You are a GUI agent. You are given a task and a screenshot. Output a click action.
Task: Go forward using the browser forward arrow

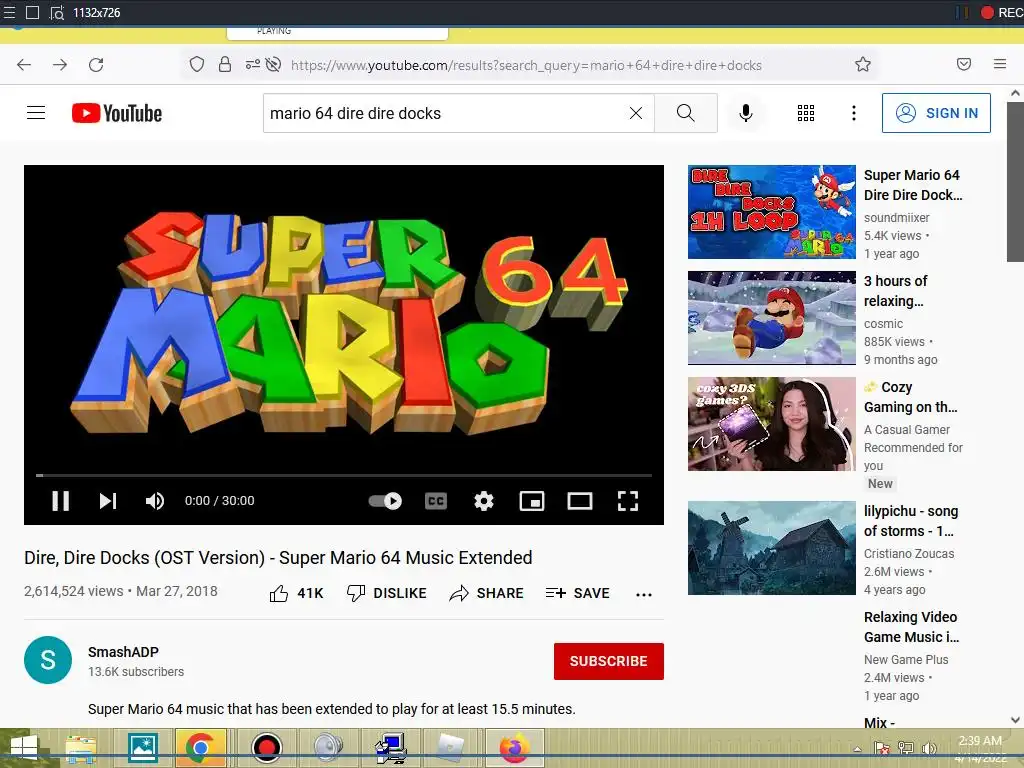60,65
